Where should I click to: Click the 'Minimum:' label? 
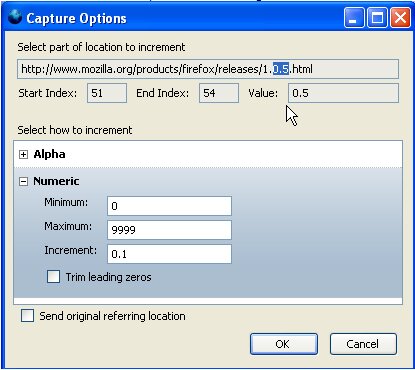tap(66, 202)
